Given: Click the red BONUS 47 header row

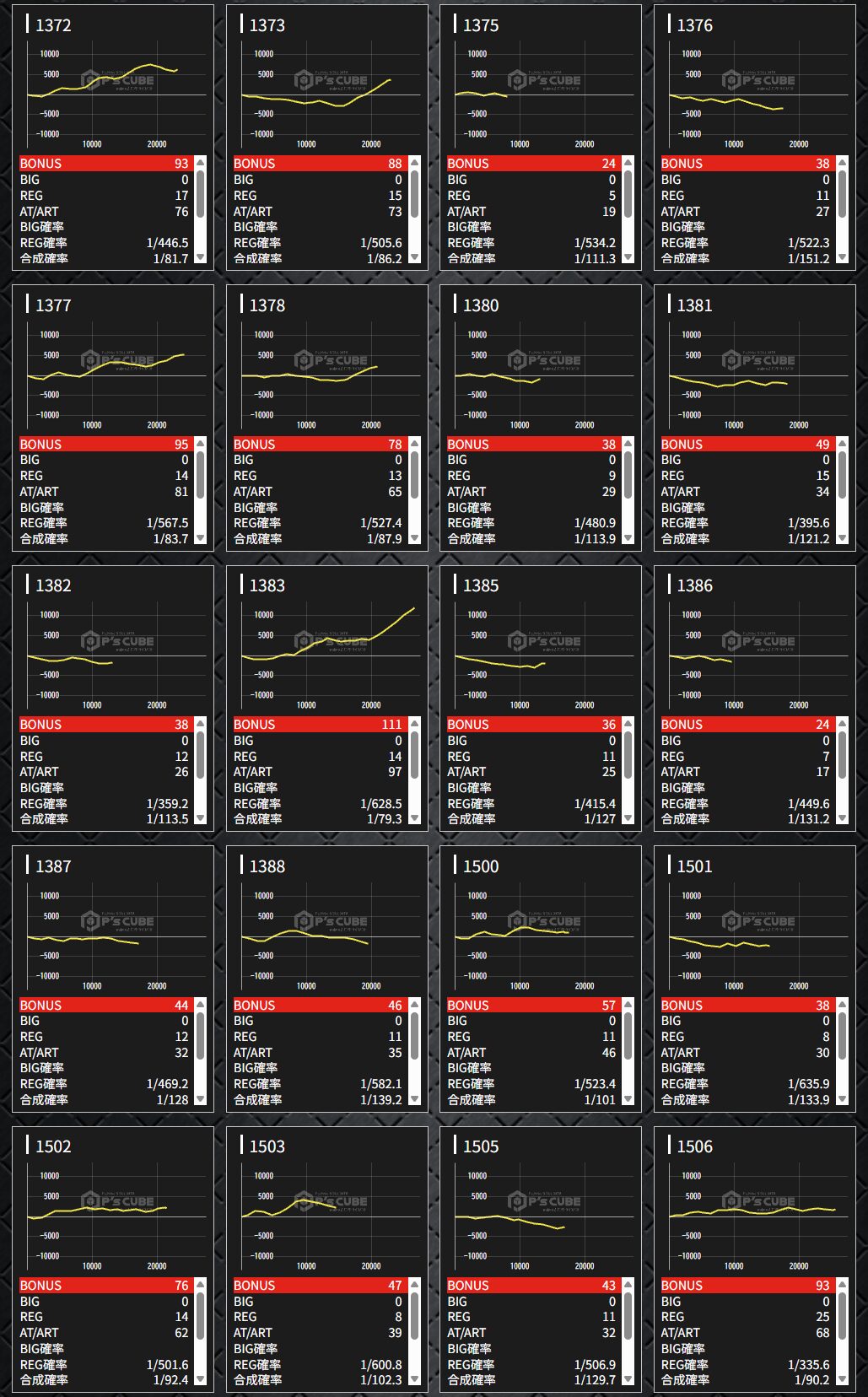Looking at the screenshot, I should (x=319, y=1285).
